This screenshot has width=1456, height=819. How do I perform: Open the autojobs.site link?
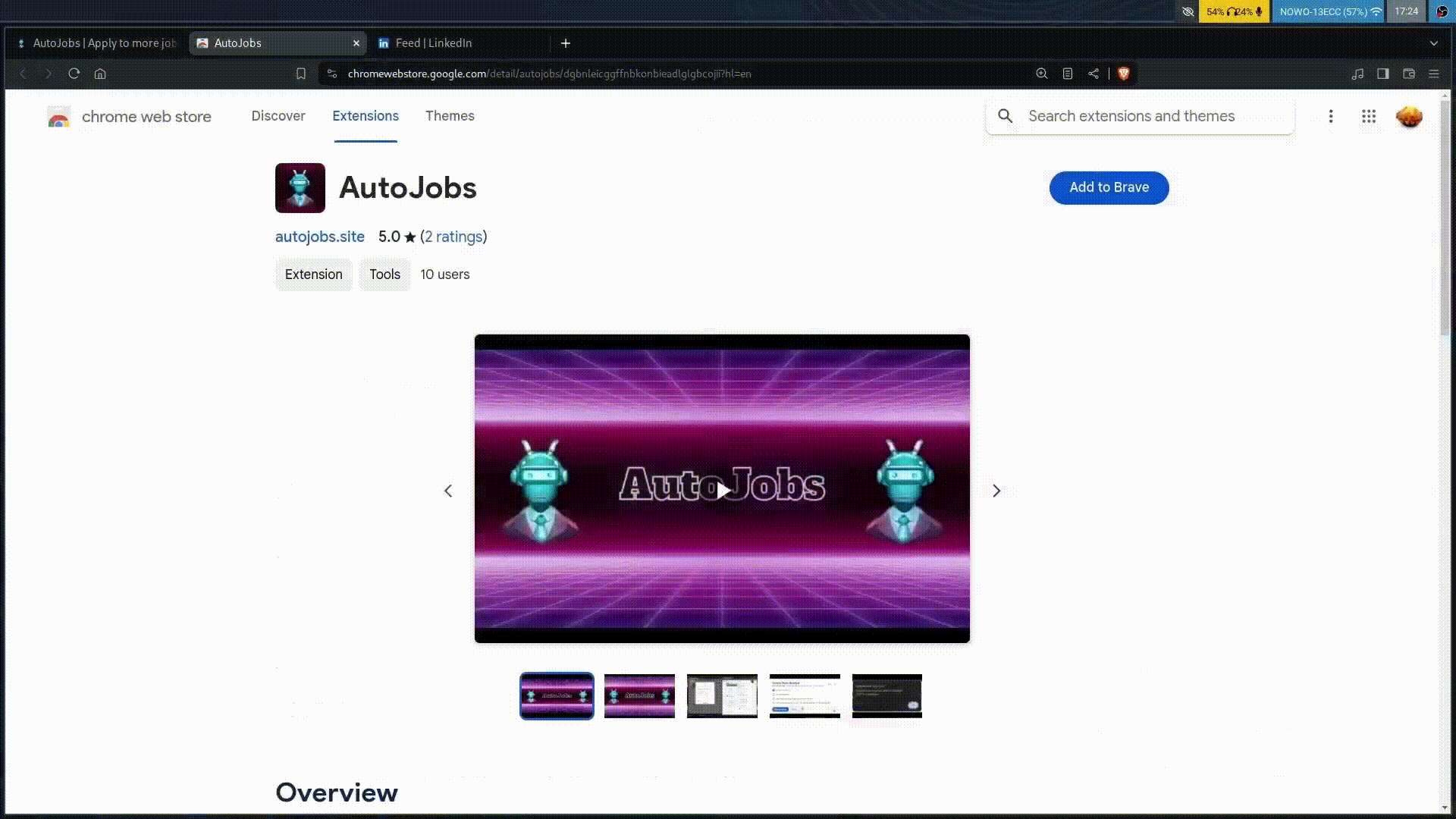(319, 237)
